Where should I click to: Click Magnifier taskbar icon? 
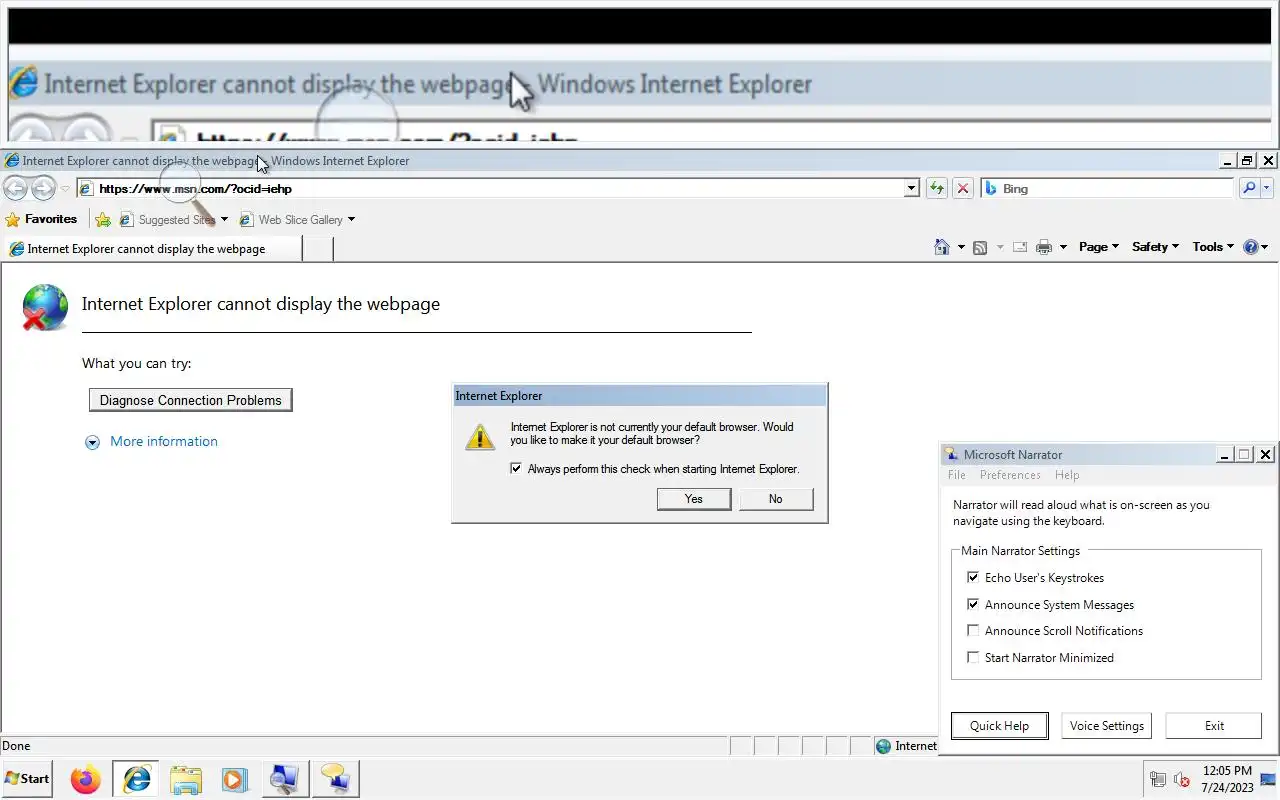(x=284, y=778)
